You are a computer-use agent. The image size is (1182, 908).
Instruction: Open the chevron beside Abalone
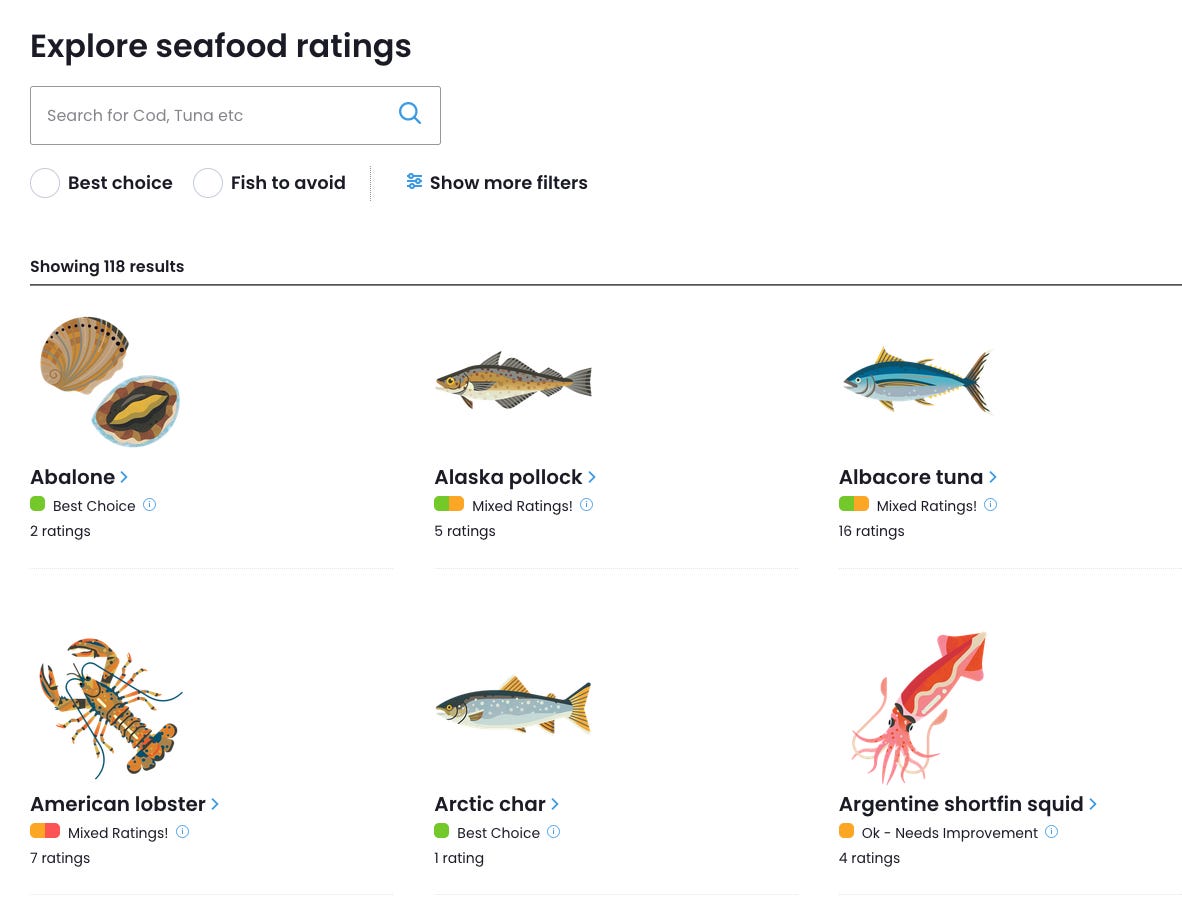pos(124,477)
